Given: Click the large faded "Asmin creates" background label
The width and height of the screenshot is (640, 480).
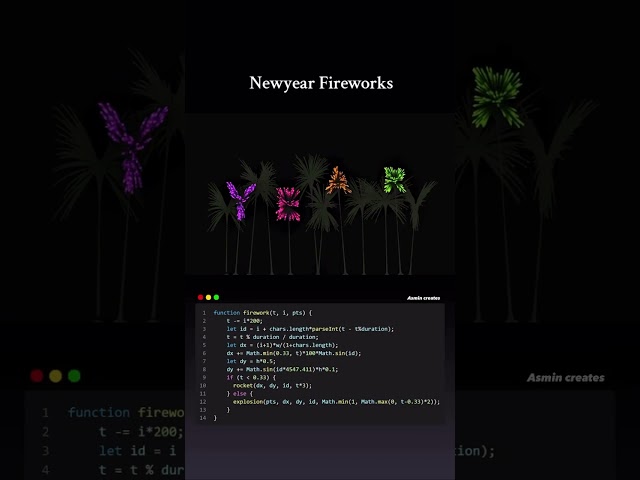Looking at the screenshot, I should pyautogui.click(x=566, y=378).
